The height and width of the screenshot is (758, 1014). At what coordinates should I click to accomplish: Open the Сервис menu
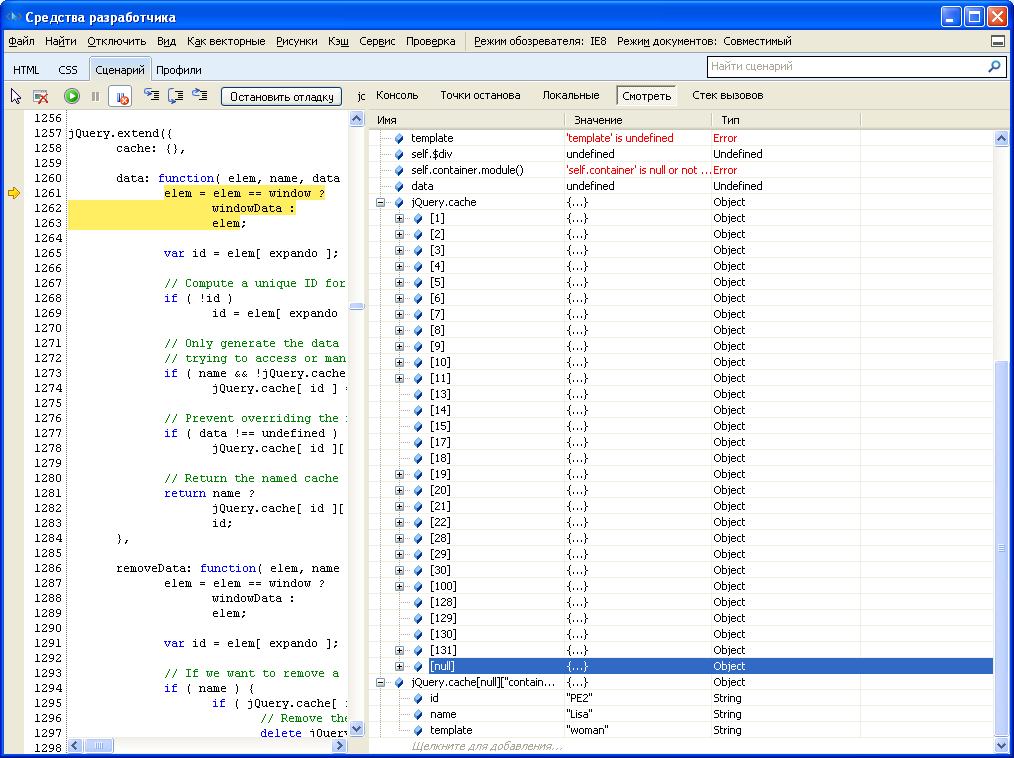coord(377,41)
